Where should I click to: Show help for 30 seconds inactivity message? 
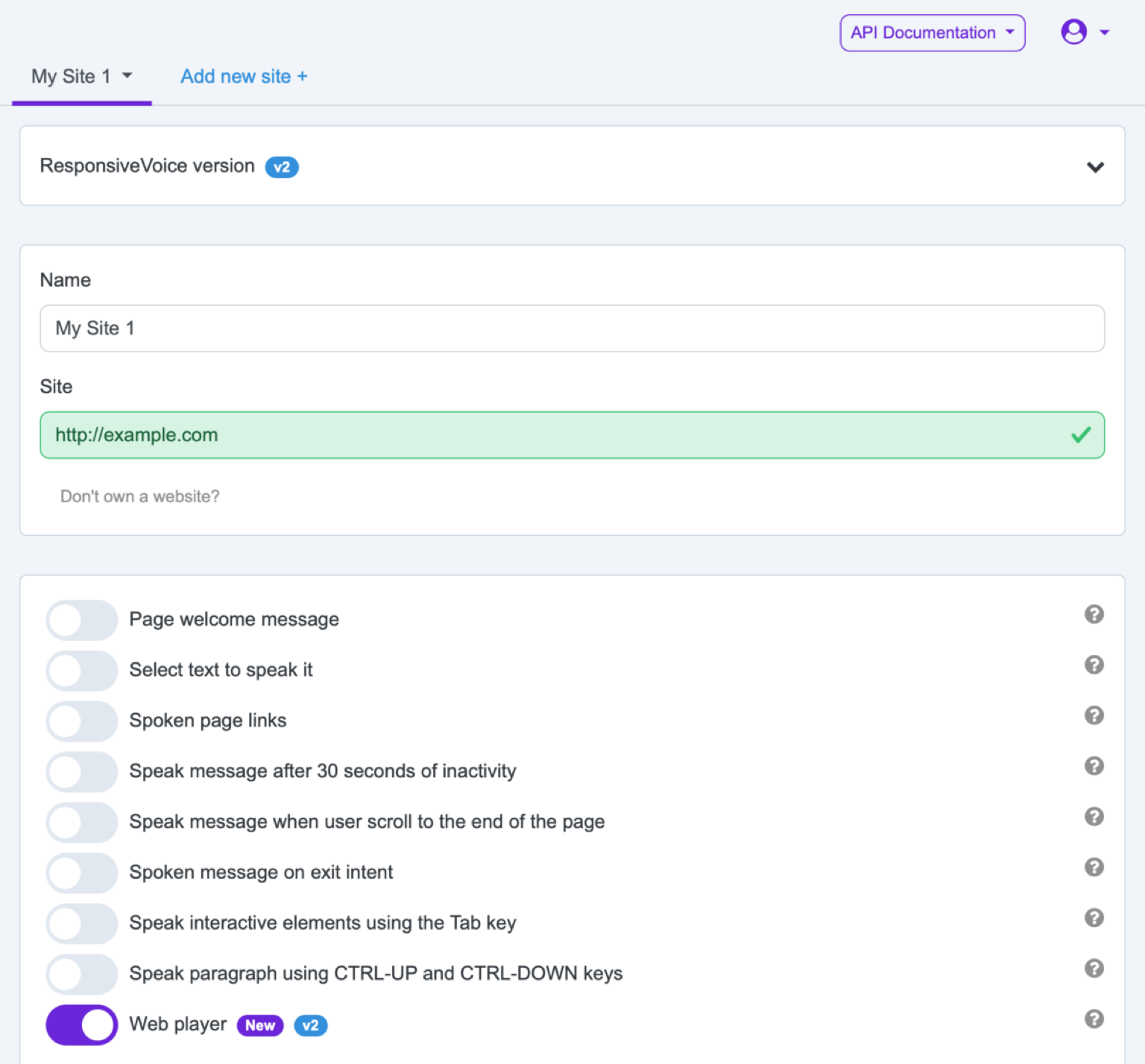(x=1094, y=766)
